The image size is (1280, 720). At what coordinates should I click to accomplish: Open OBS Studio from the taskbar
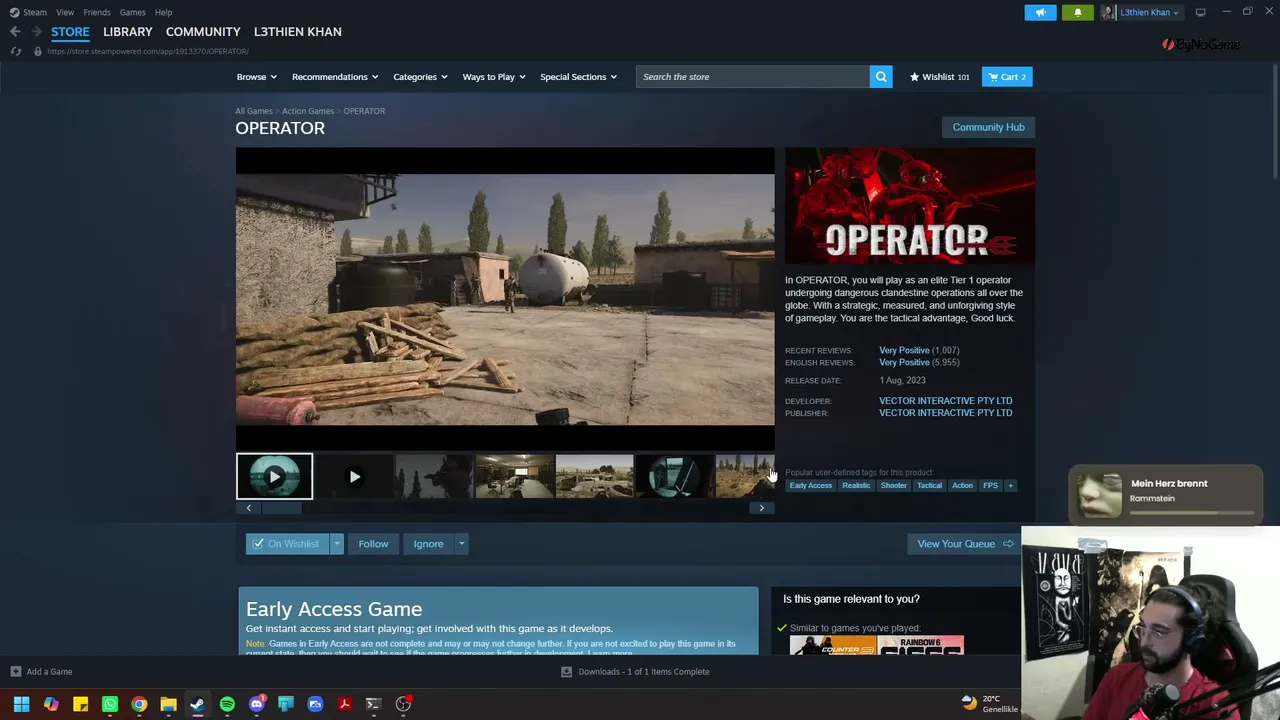pos(403,704)
